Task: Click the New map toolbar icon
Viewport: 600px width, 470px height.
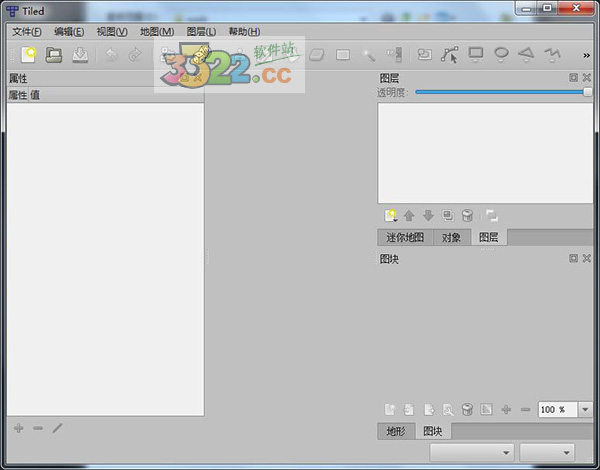Action: 28,55
